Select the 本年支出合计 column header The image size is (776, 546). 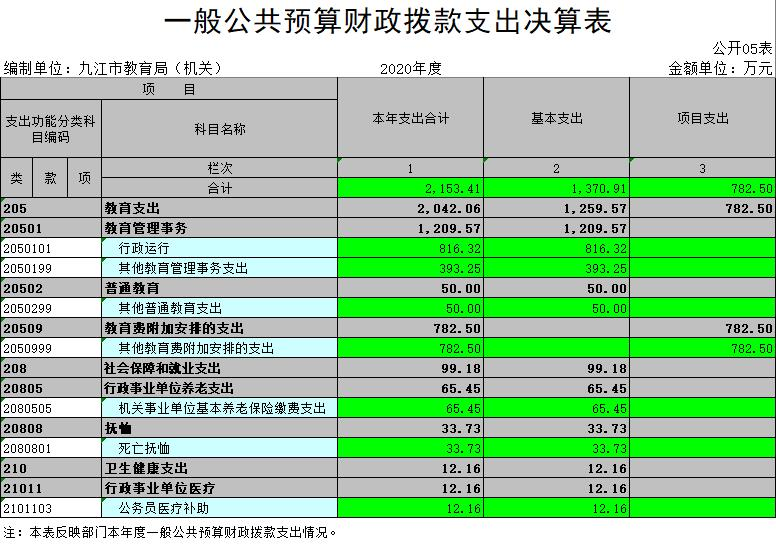[410, 118]
